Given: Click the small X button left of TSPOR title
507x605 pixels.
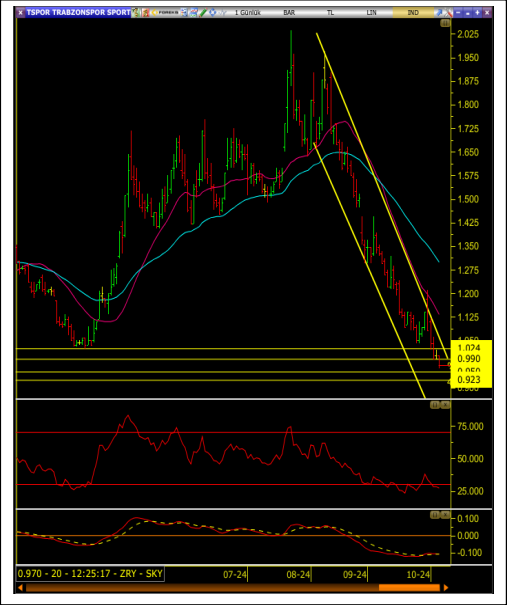Looking at the screenshot, I should coord(20,12).
